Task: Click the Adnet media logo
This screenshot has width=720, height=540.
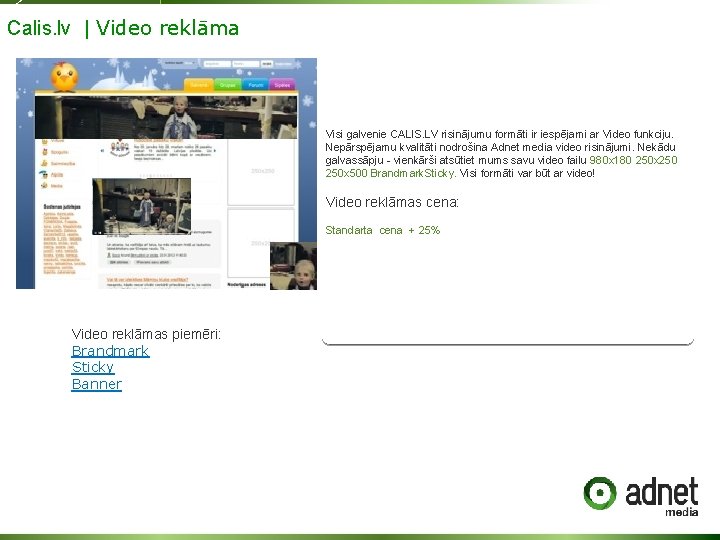Action: pyautogui.click(x=641, y=496)
